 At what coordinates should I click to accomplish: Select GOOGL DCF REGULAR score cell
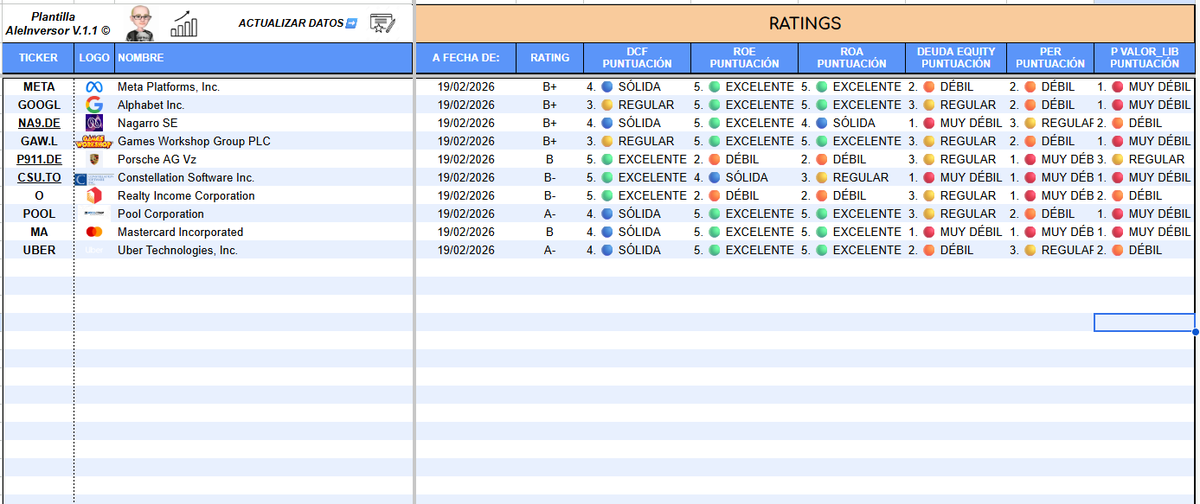(x=637, y=105)
